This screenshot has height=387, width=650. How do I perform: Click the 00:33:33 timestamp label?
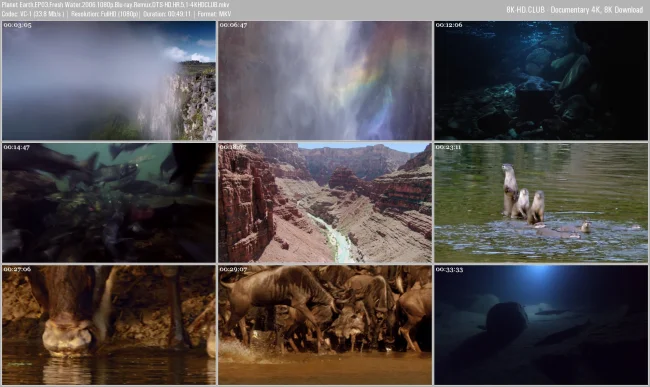click(x=449, y=269)
